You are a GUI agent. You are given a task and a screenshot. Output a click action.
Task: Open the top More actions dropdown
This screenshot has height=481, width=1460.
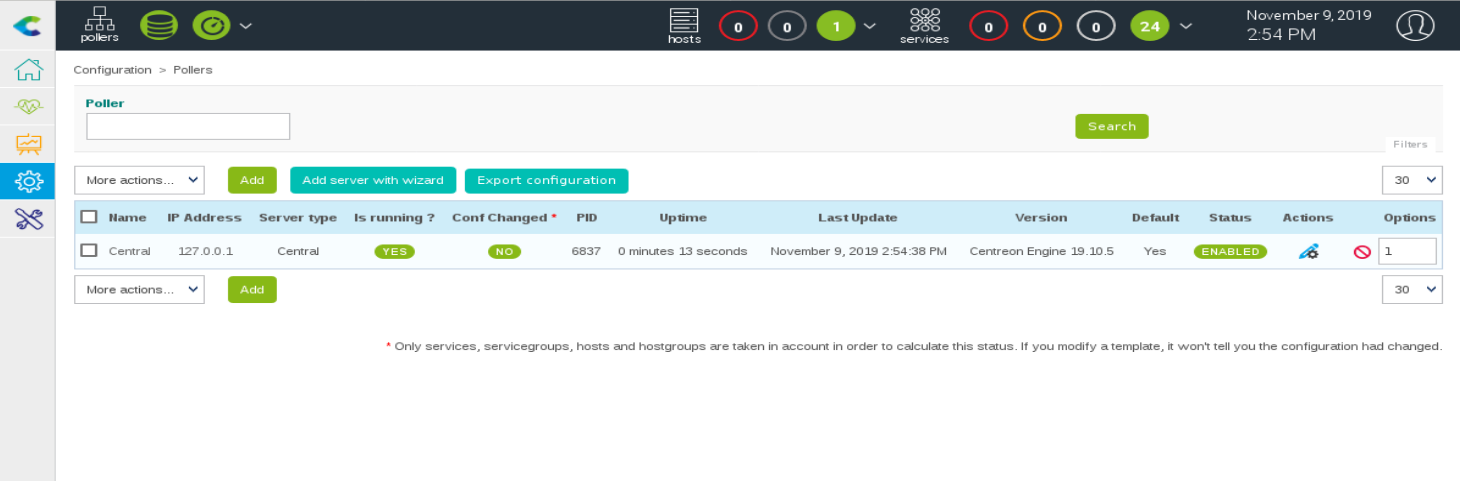click(139, 180)
